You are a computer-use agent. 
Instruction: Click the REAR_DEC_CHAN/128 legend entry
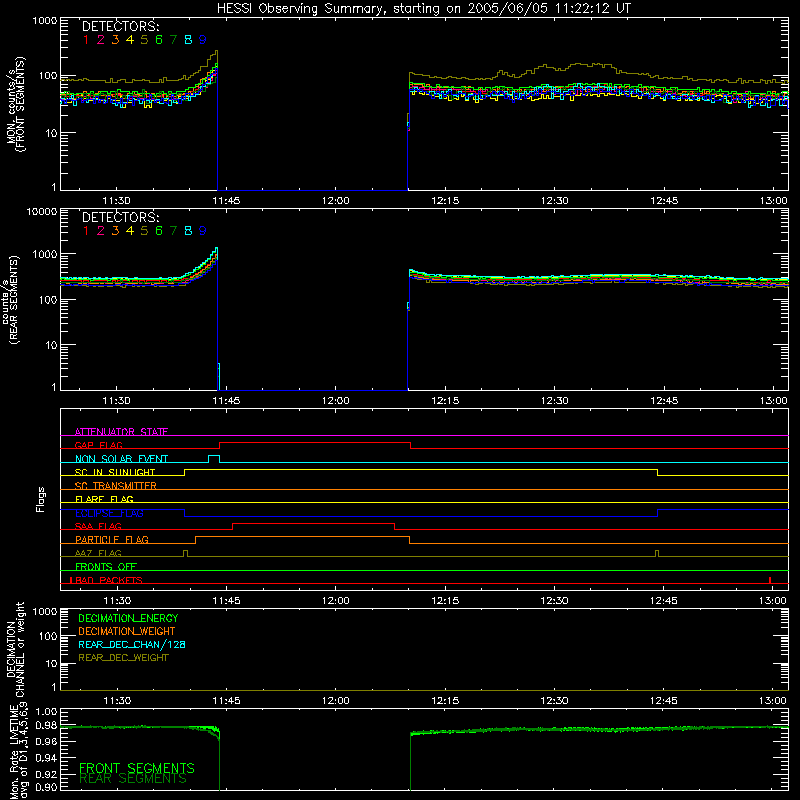tap(132, 644)
